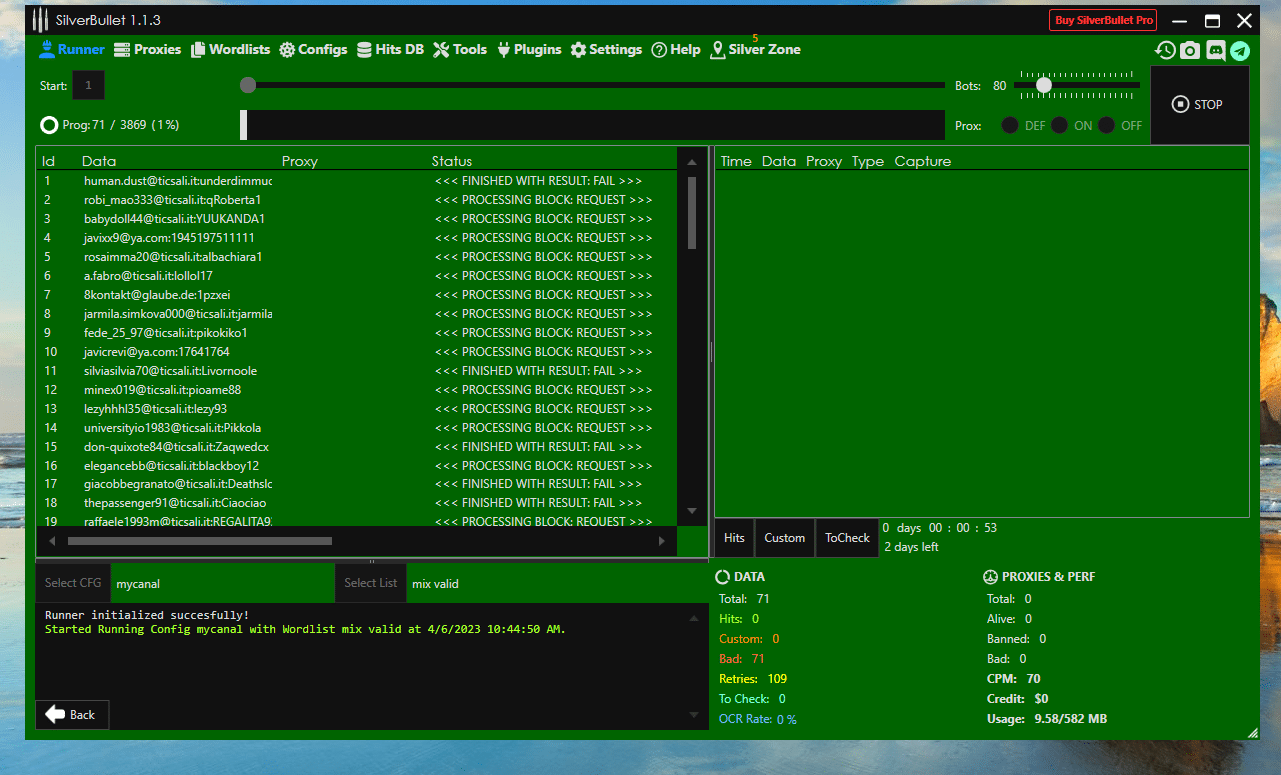
Task: Click the Select CFG button
Action: pos(73,583)
